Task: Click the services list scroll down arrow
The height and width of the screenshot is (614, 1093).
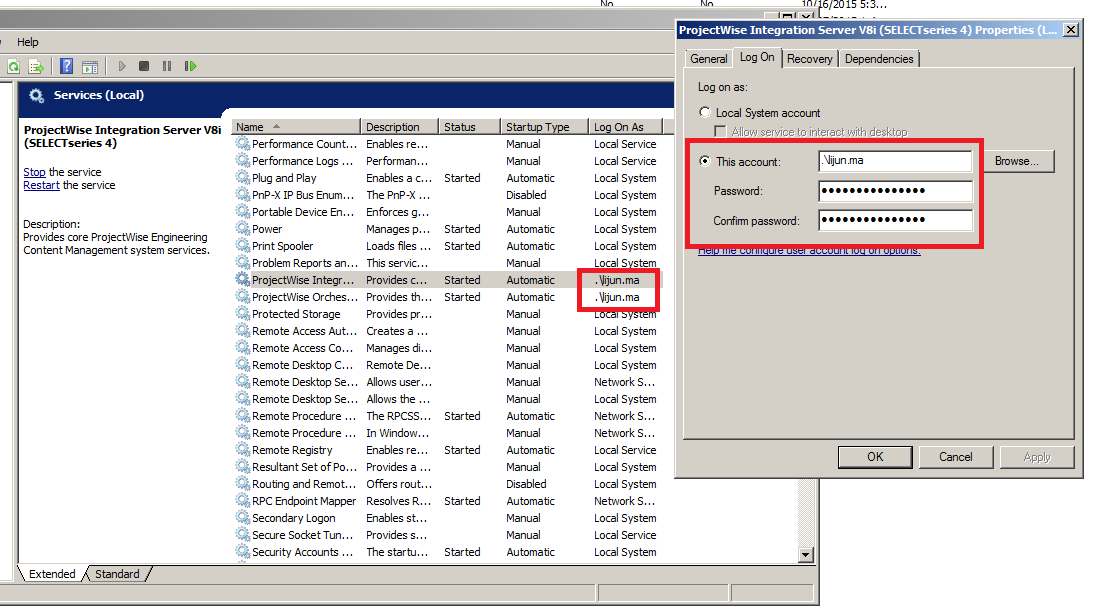Action: [x=806, y=555]
